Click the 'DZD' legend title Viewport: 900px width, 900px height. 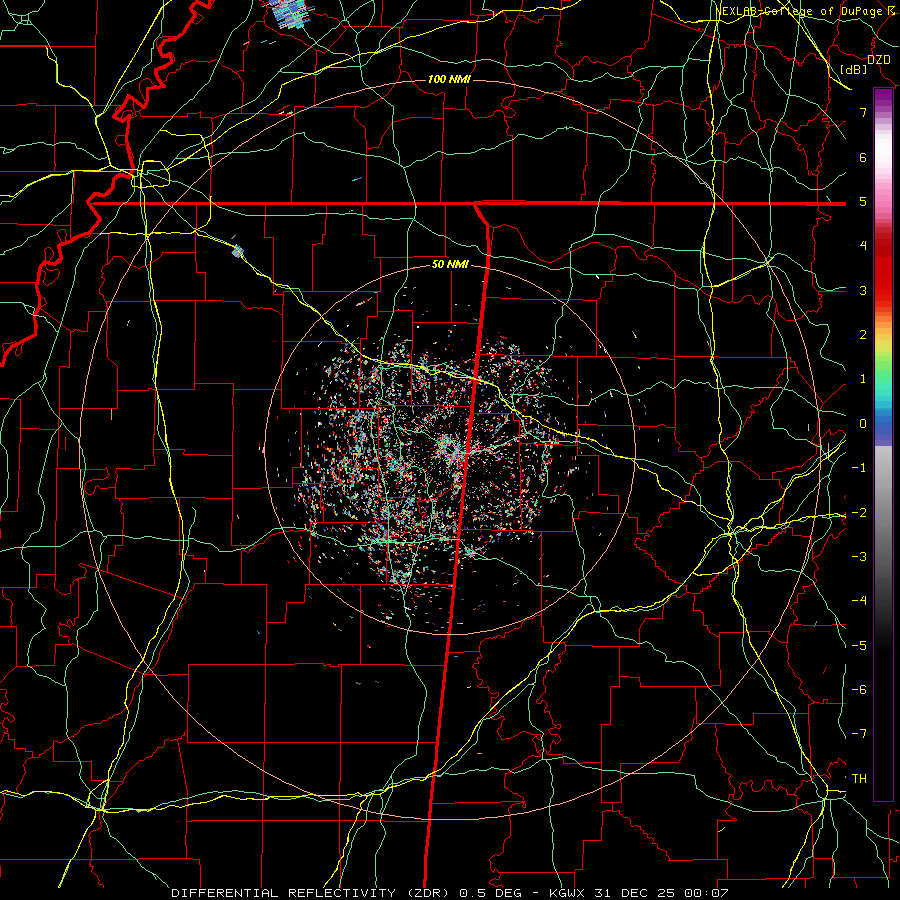pyautogui.click(x=879, y=60)
